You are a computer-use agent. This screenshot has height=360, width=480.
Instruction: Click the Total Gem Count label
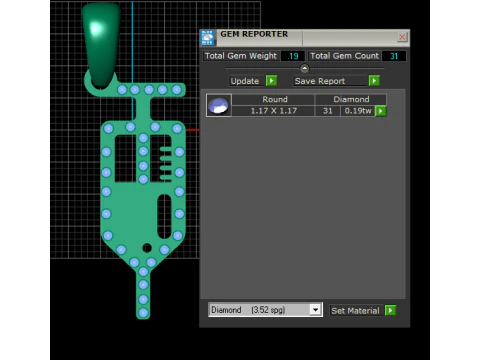[x=344, y=56]
